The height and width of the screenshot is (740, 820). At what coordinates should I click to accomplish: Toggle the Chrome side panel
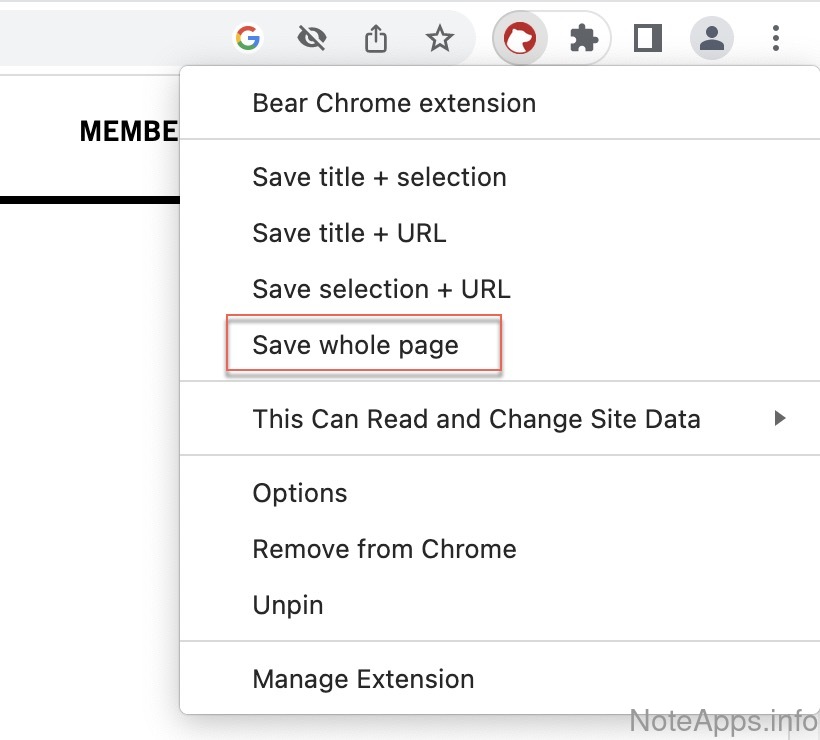[x=648, y=39]
